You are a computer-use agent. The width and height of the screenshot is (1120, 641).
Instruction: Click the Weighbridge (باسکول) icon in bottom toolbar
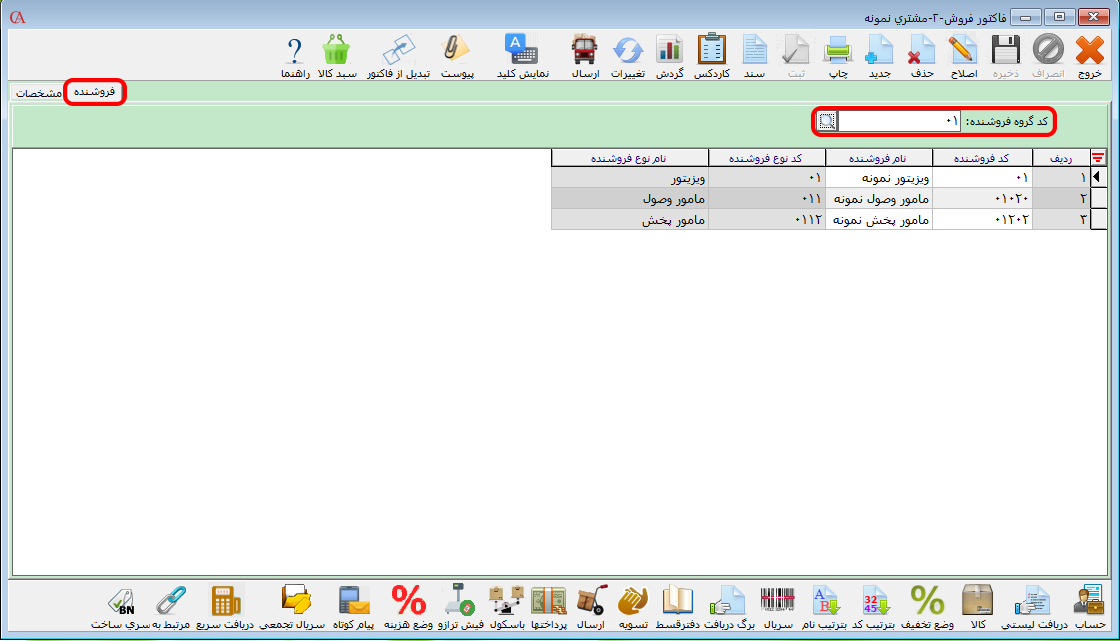pyautogui.click(x=507, y=606)
